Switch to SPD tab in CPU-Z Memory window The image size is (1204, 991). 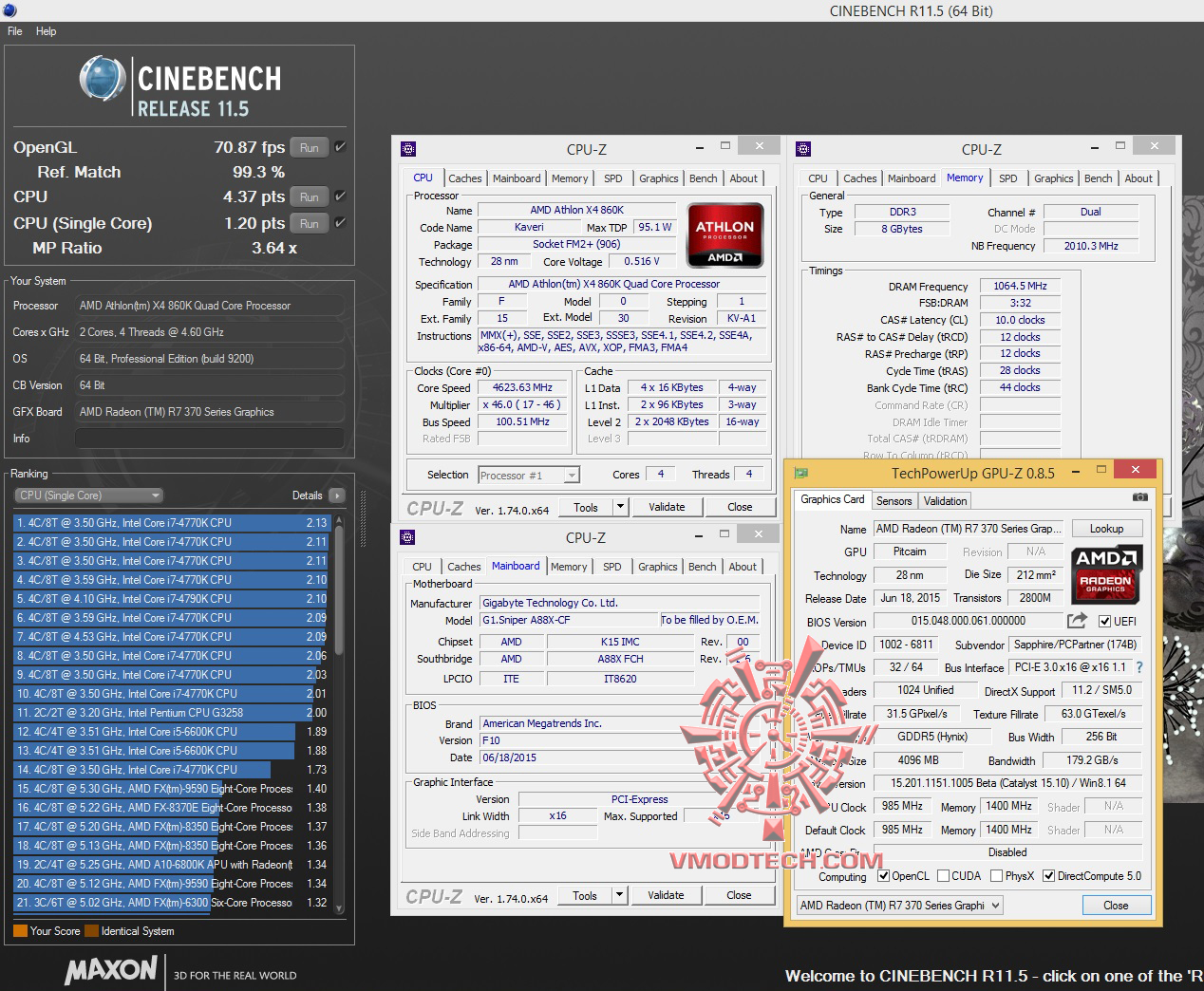coord(1008,178)
